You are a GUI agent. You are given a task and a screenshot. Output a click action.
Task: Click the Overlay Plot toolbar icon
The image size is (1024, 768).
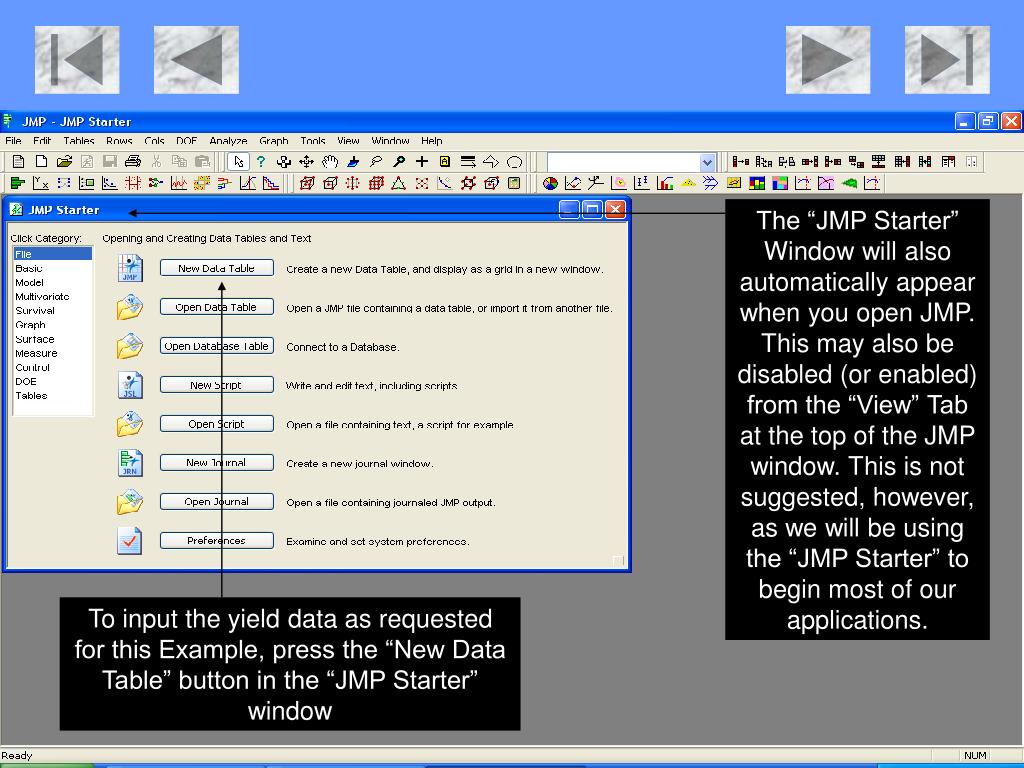click(x=573, y=184)
